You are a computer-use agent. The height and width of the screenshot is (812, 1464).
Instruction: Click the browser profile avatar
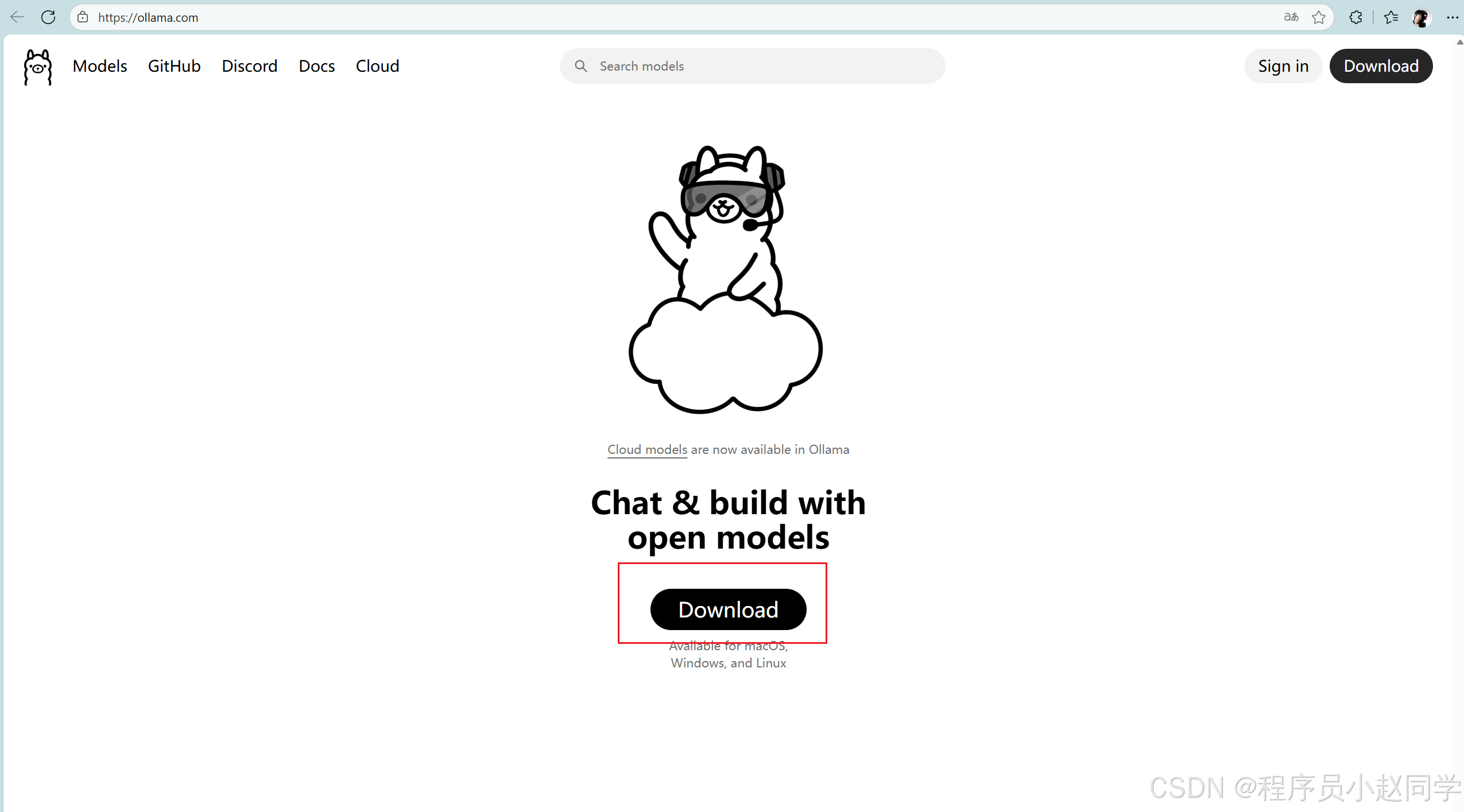[x=1421, y=17]
